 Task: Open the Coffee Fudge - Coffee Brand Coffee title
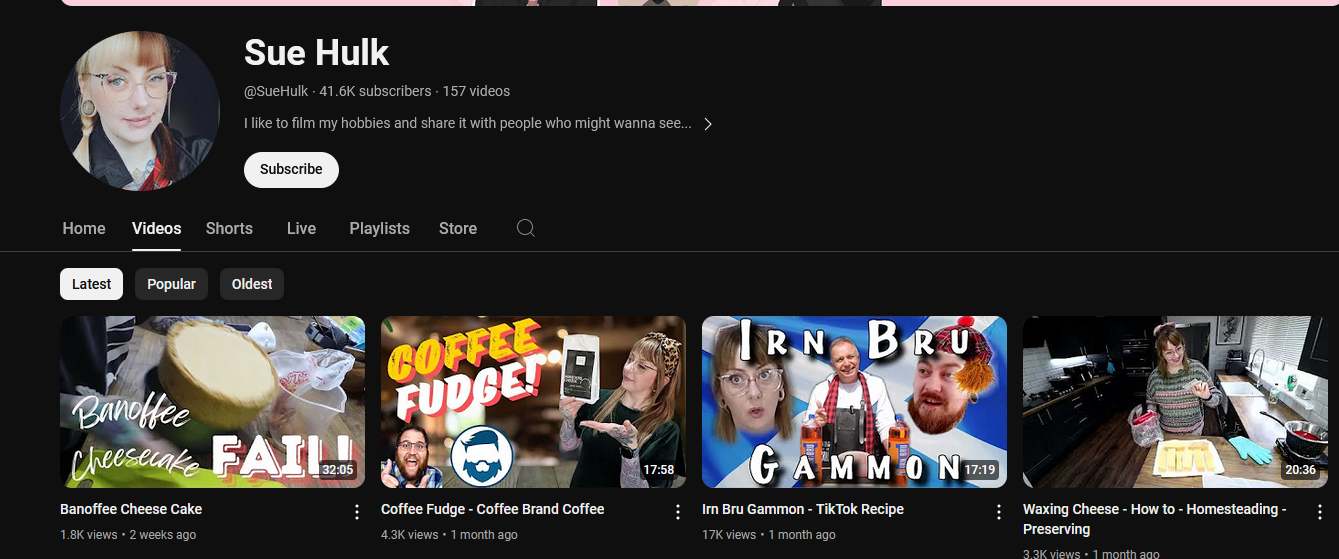[x=493, y=509]
